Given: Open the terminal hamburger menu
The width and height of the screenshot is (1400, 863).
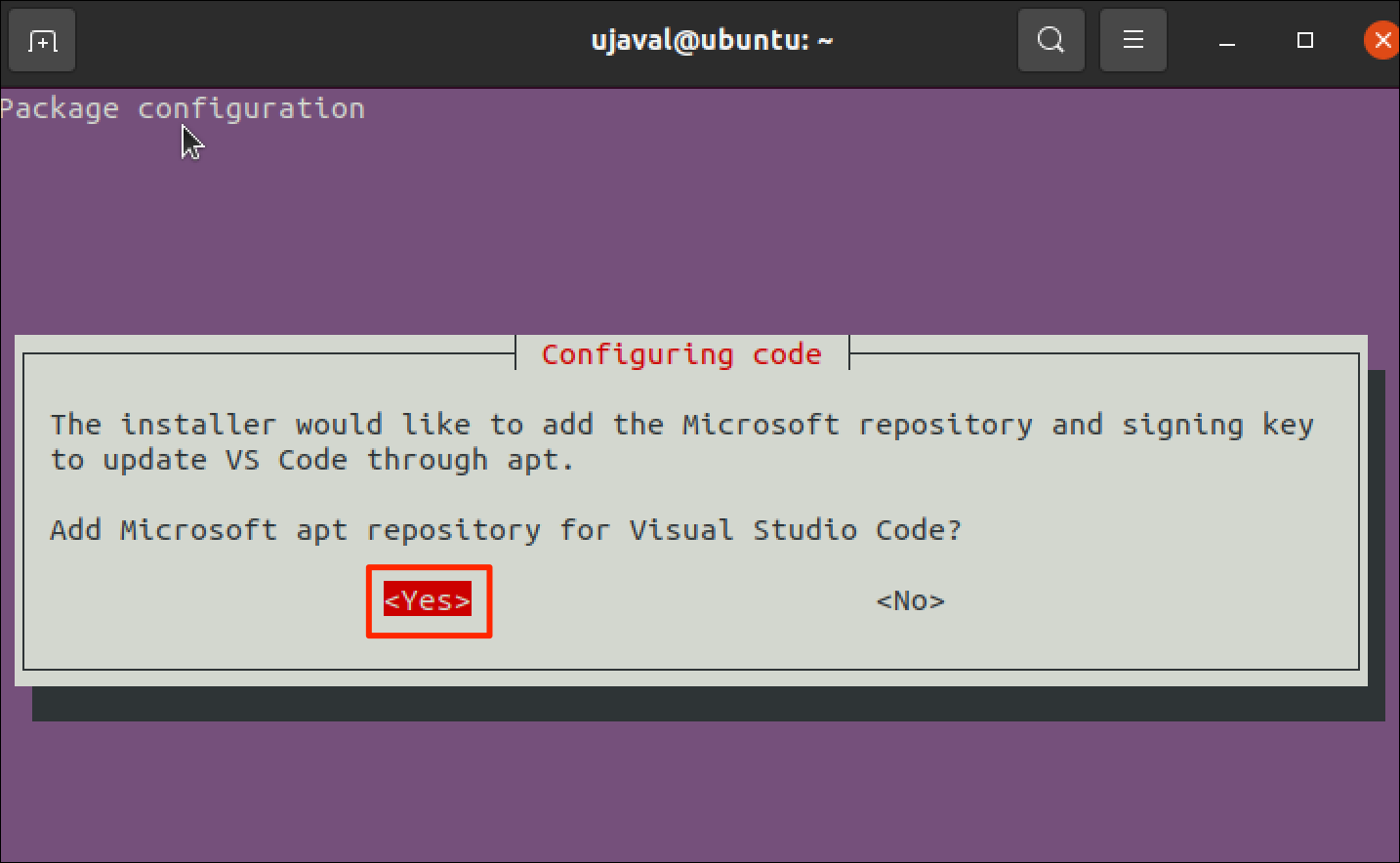Looking at the screenshot, I should pyautogui.click(x=1132, y=40).
